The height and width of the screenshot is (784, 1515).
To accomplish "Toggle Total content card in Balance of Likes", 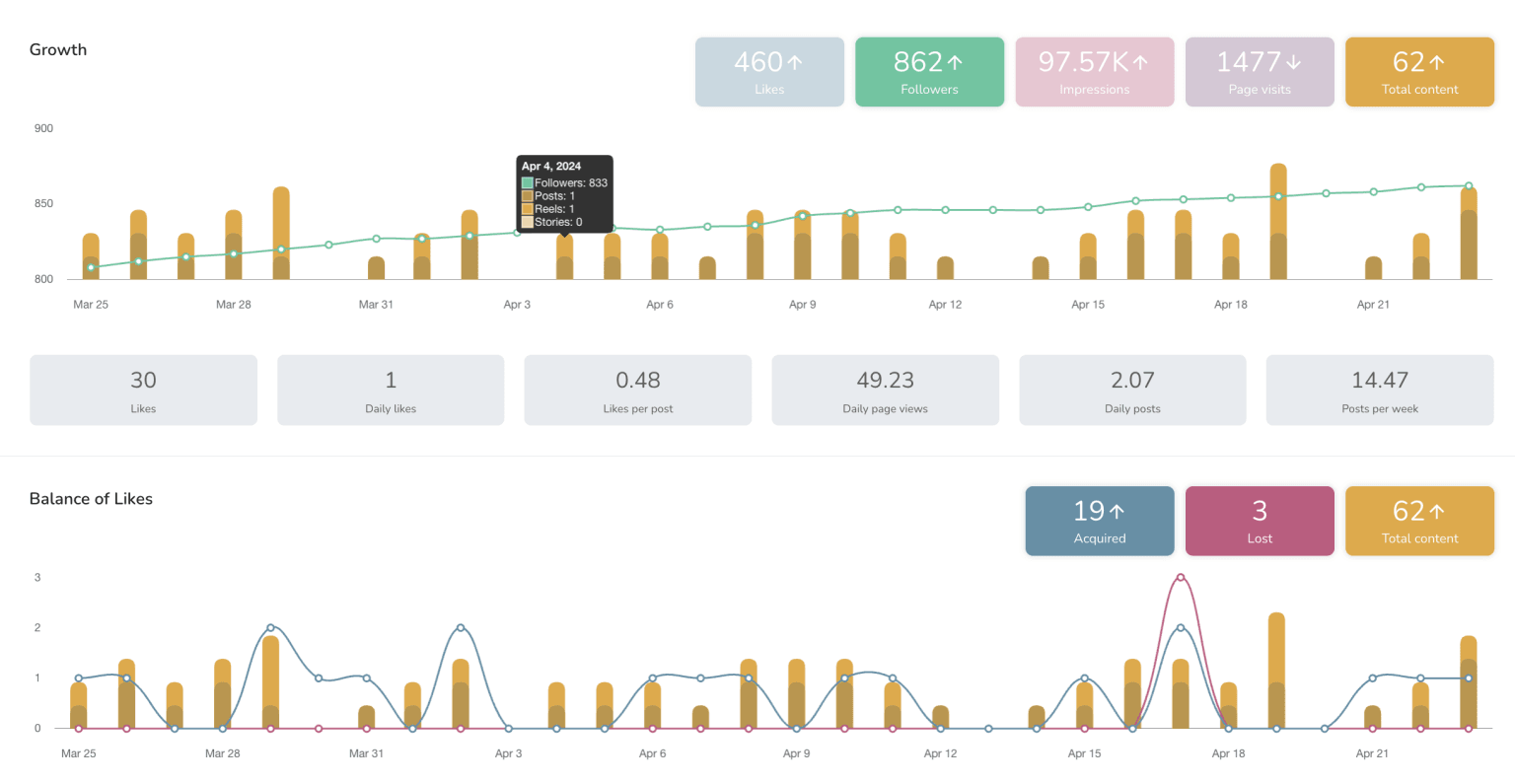I will pyautogui.click(x=1419, y=521).
